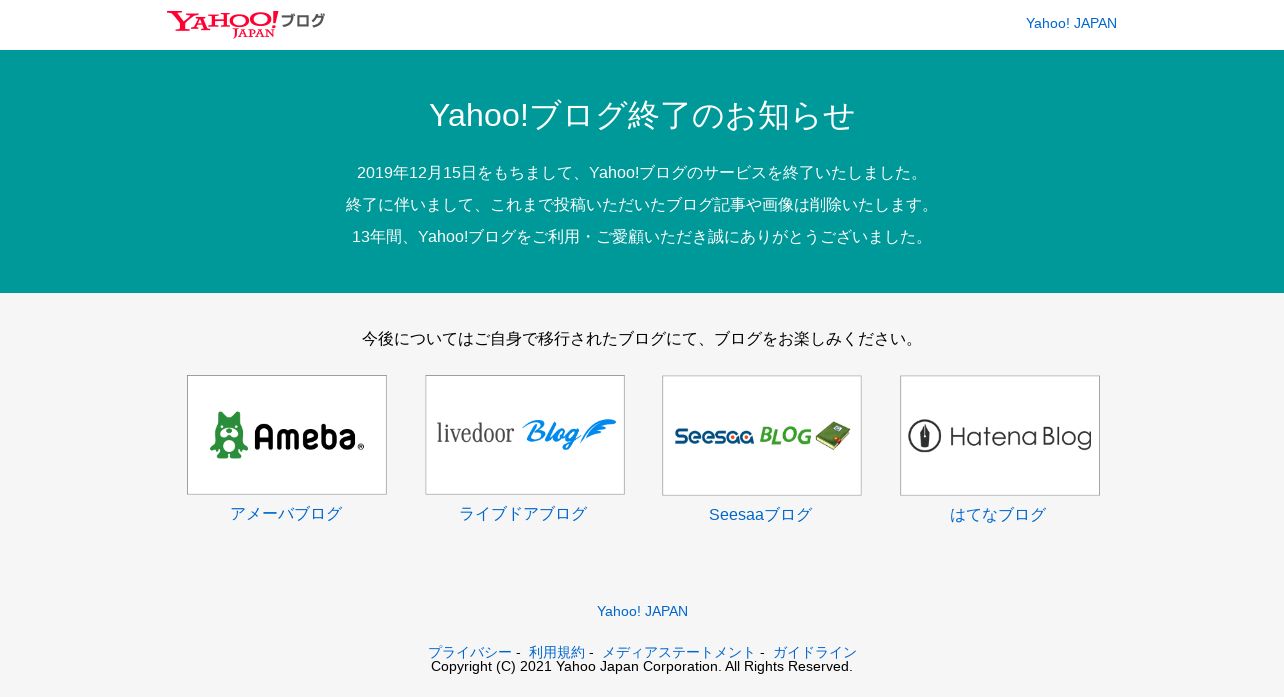The width and height of the screenshot is (1284, 697).
Task: Go to the はてなブログ text link
Action: pos(998,515)
